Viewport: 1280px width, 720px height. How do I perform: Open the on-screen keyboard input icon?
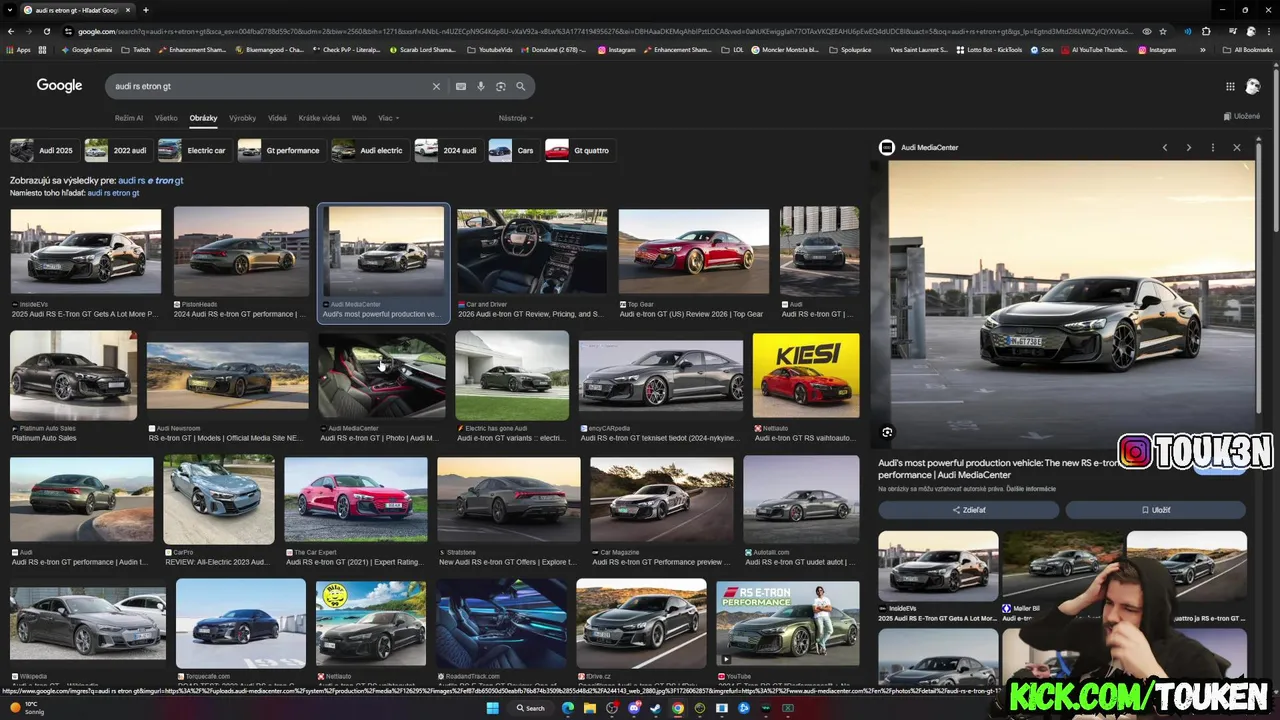click(461, 87)
